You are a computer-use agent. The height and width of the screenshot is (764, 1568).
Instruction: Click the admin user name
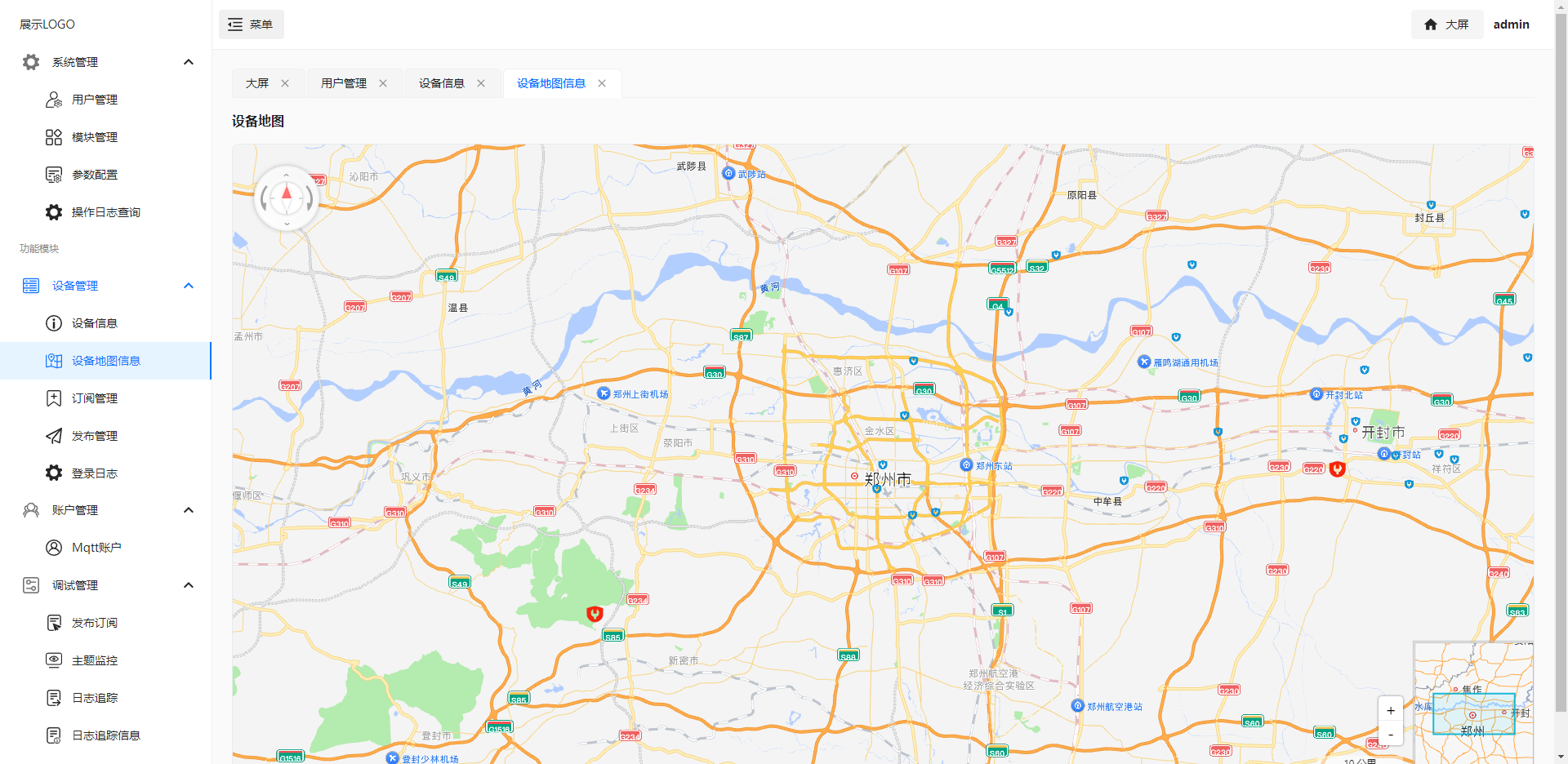pyautogui.click(x=1511, y=24)
